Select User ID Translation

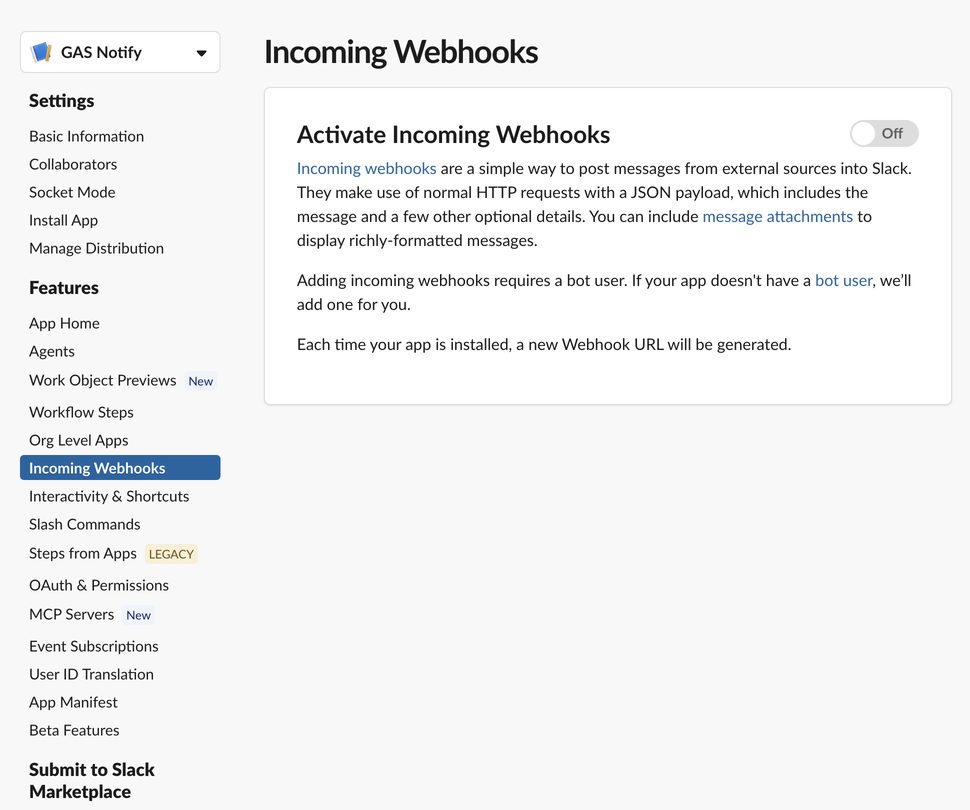92,674
